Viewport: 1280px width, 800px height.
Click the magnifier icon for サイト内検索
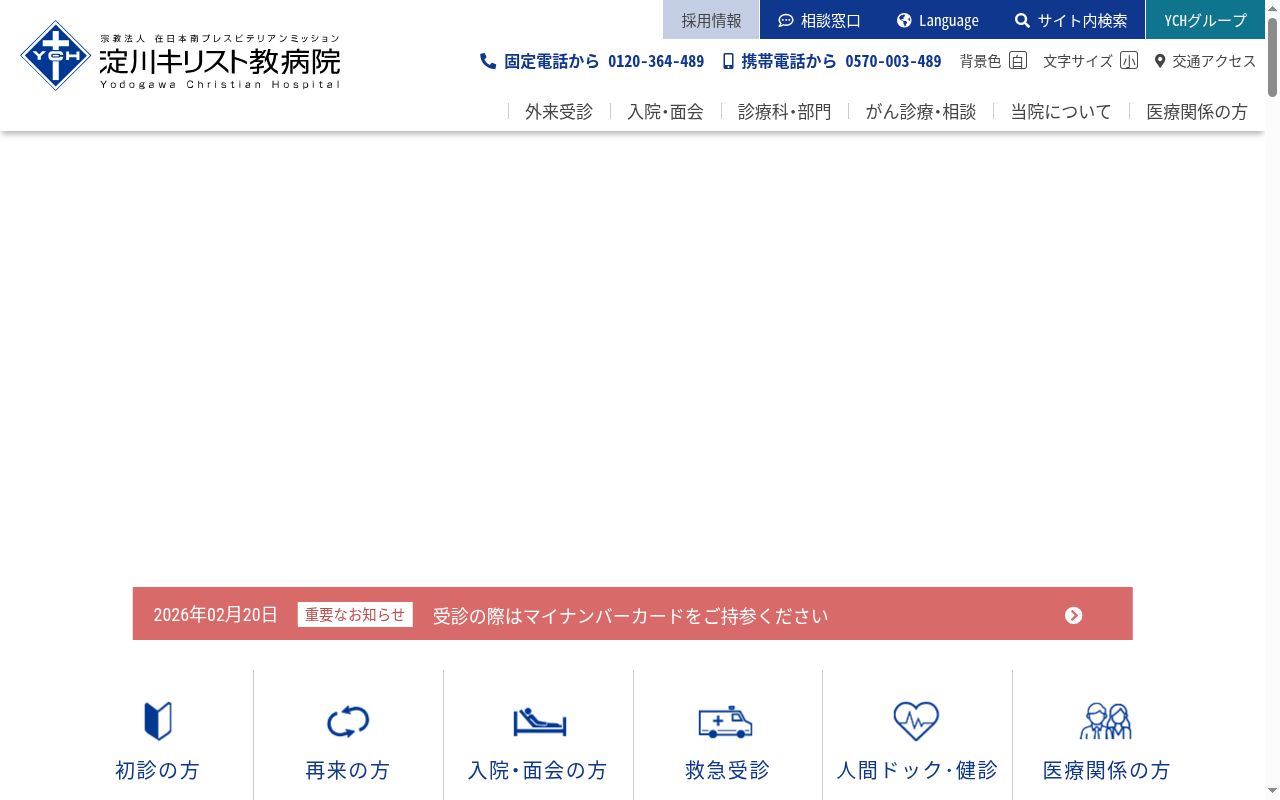click(1022, 20)
